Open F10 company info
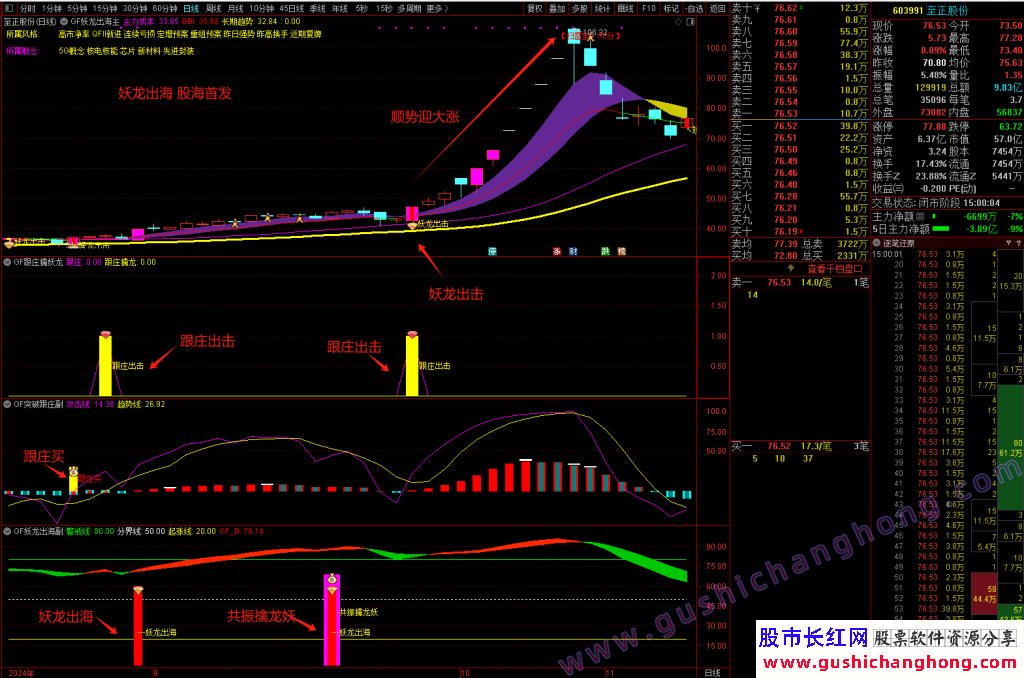This screenshot has width=1024, height=678. point(648,8)
